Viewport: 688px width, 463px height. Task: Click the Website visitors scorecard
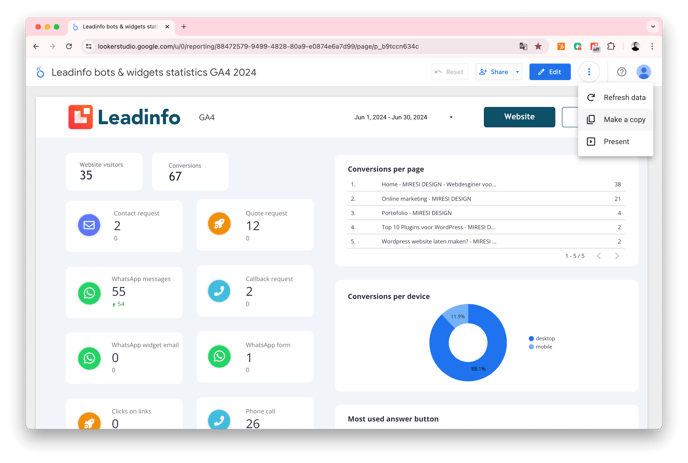click(x=104, y=172)
